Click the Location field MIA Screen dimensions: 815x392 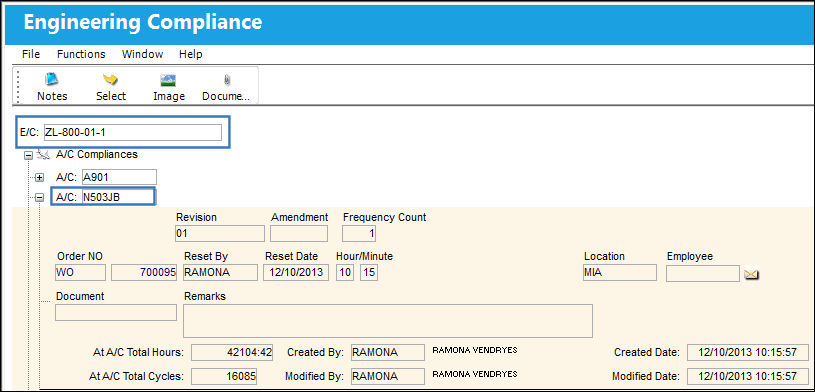620,272
